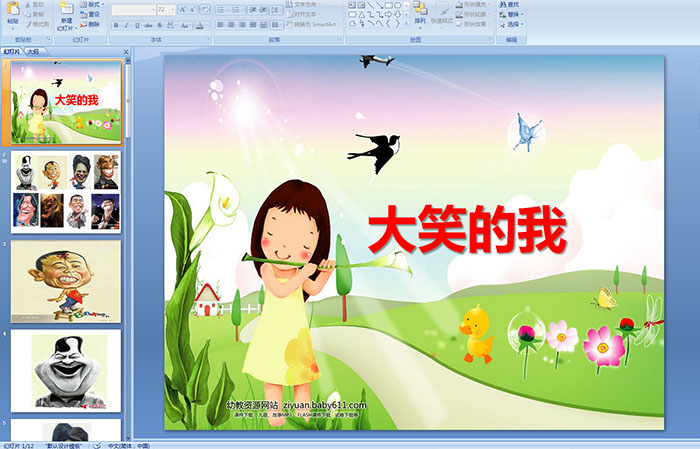Click the Reset (重设) slide icon
The height and width of the screenshot is (449, 700).
click(83, 15)
